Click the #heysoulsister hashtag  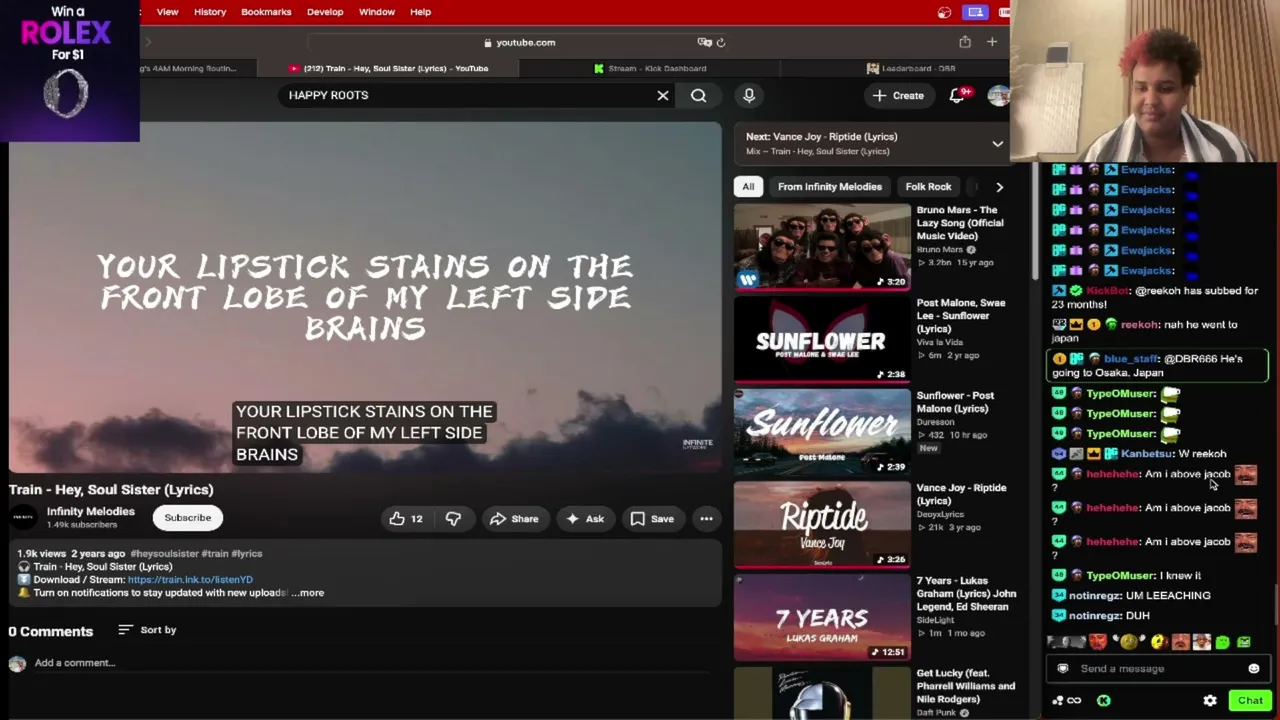pyautogui.click(x=165, y=553)
